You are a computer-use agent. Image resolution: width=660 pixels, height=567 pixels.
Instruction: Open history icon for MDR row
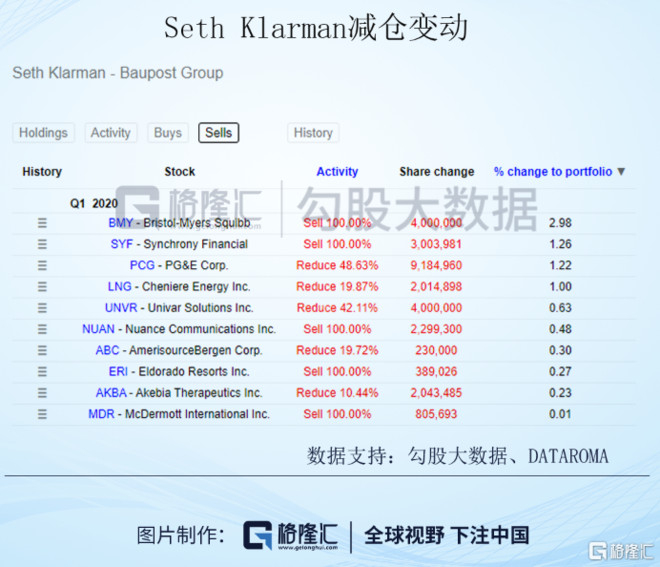[42, 414]
